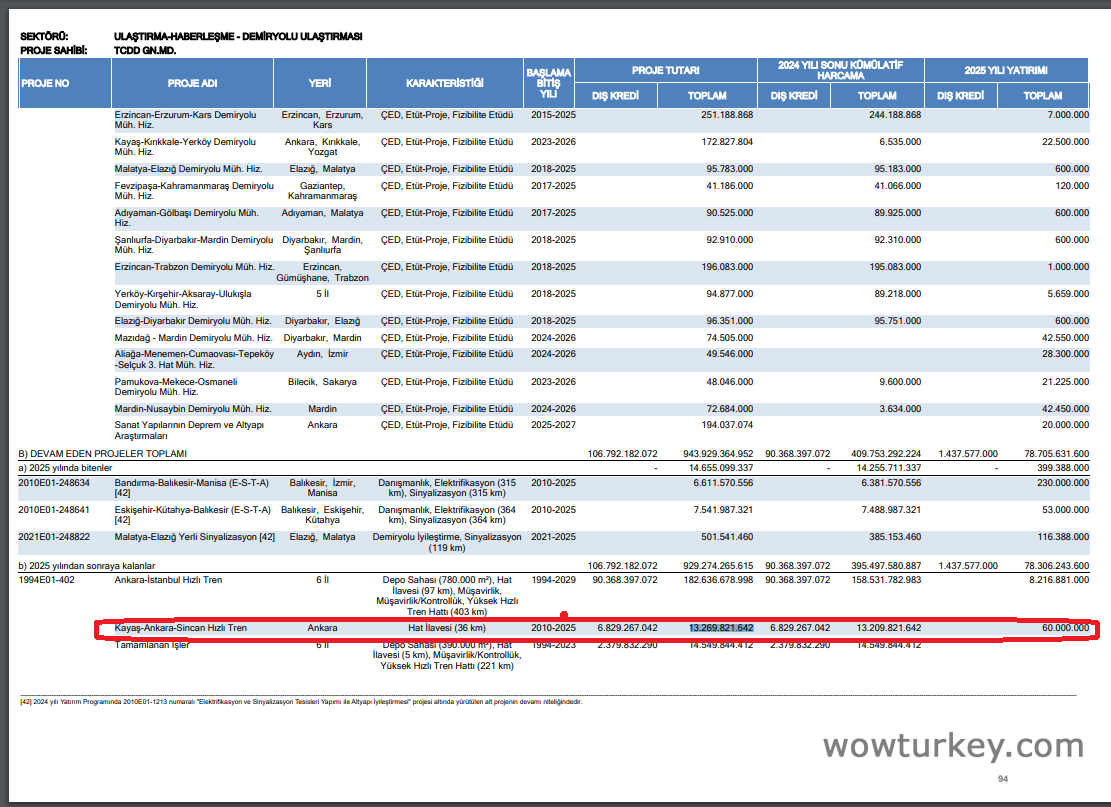Click the PROJE TUTARI header cell
1111x807 pixels.
click(665, 70)
